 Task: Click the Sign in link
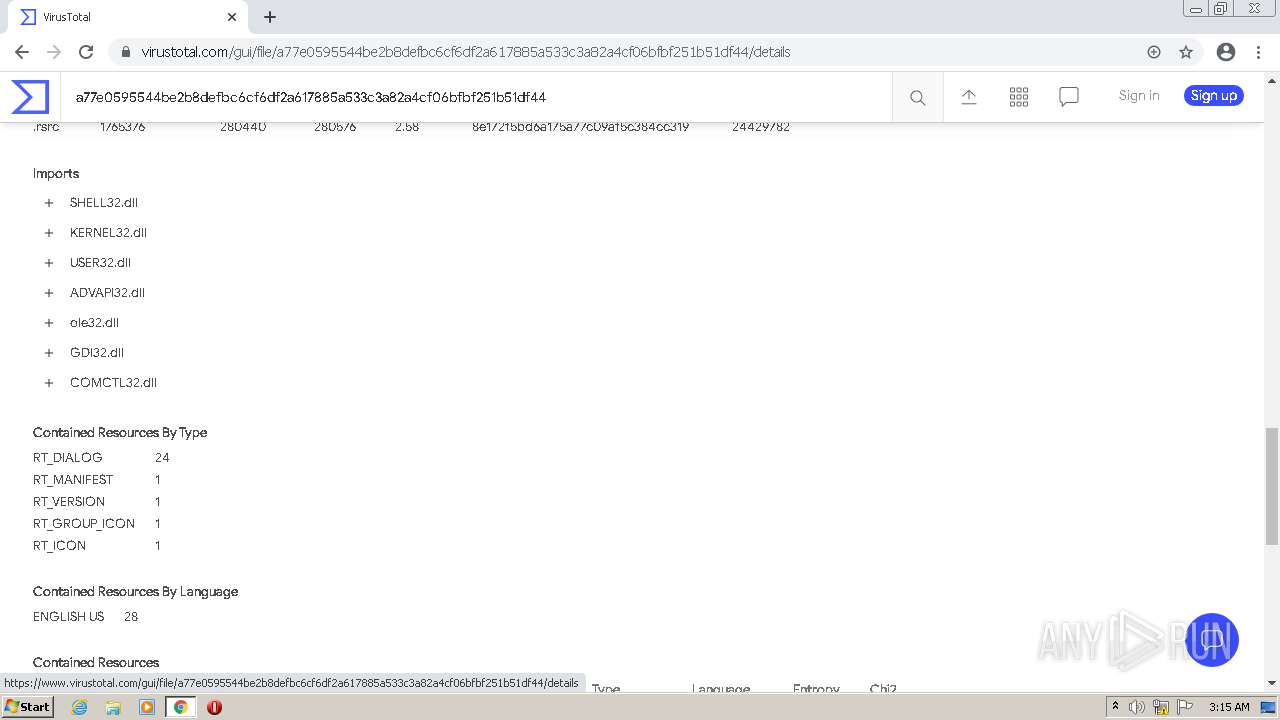pyautogui.click(x=1139, y=96)
